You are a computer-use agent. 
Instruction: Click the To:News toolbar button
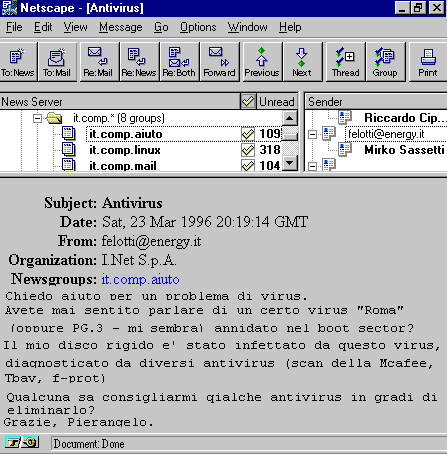[18, 62]
